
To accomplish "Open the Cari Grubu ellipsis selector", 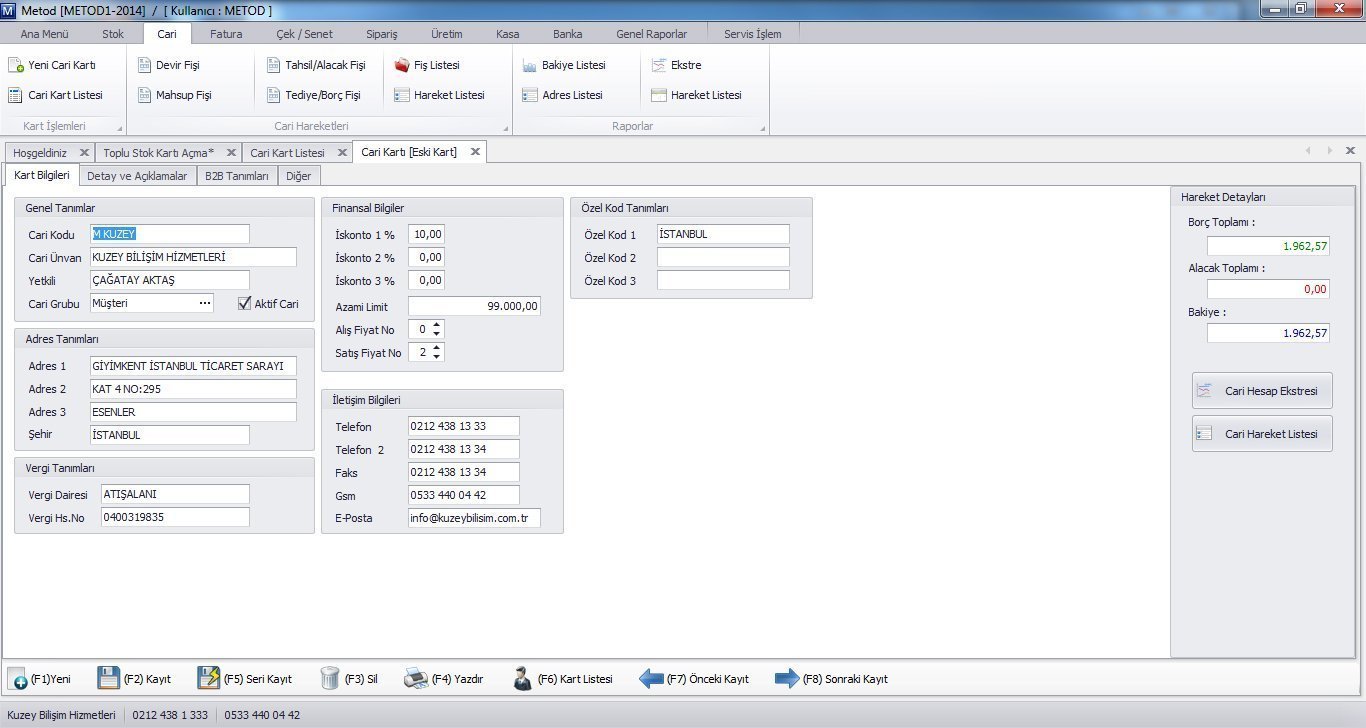I will [205, 303].
